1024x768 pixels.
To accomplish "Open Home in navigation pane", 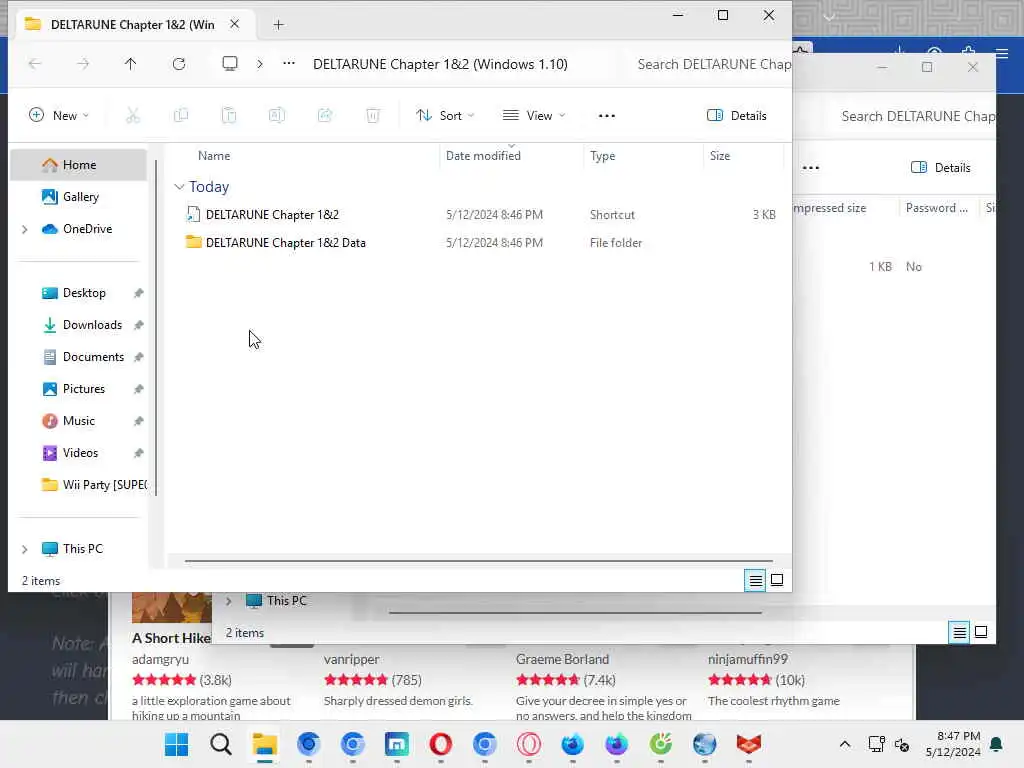I will [x=78, y=165].
